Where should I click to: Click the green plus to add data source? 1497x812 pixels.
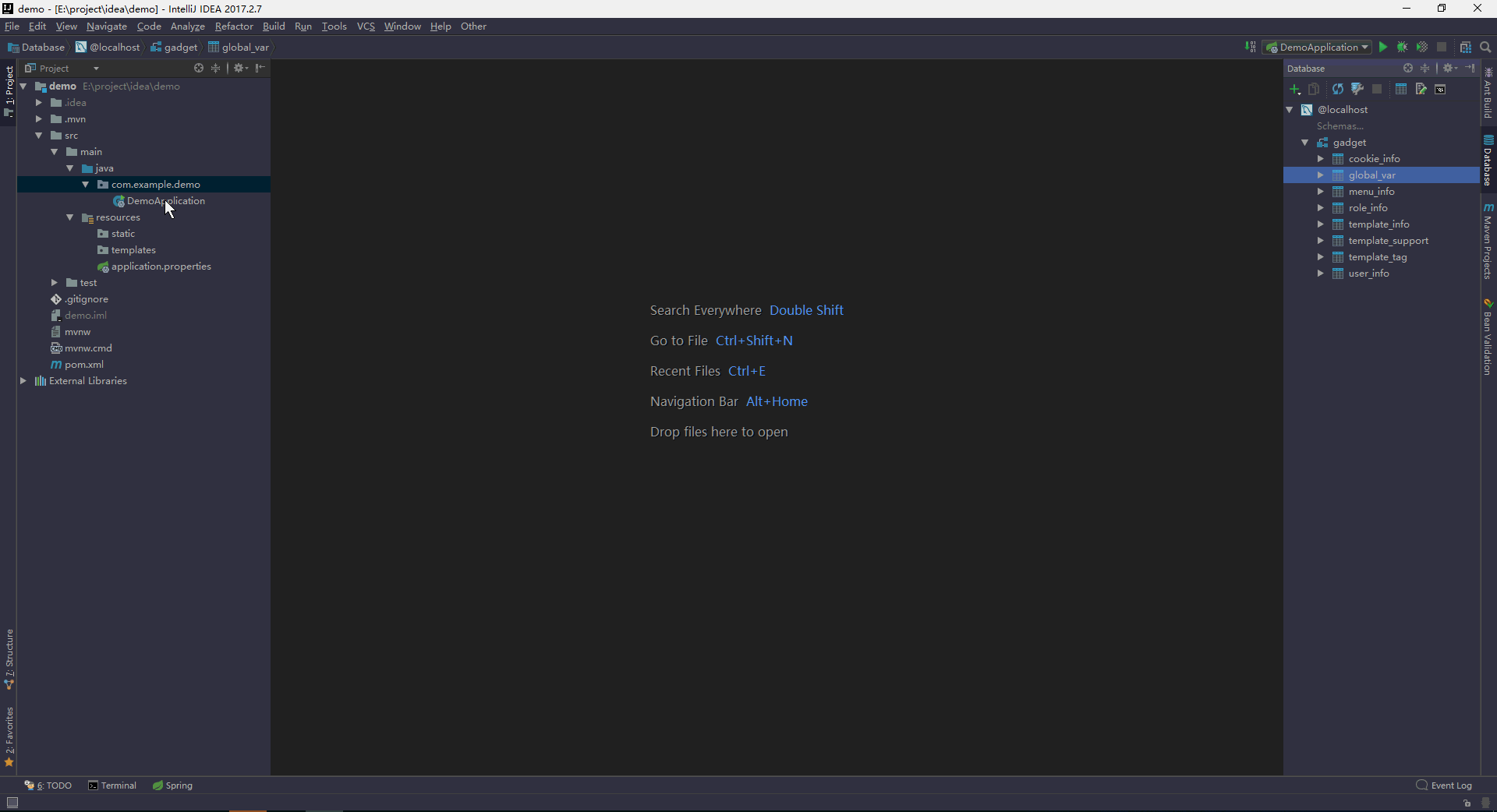click(1295, 90)
